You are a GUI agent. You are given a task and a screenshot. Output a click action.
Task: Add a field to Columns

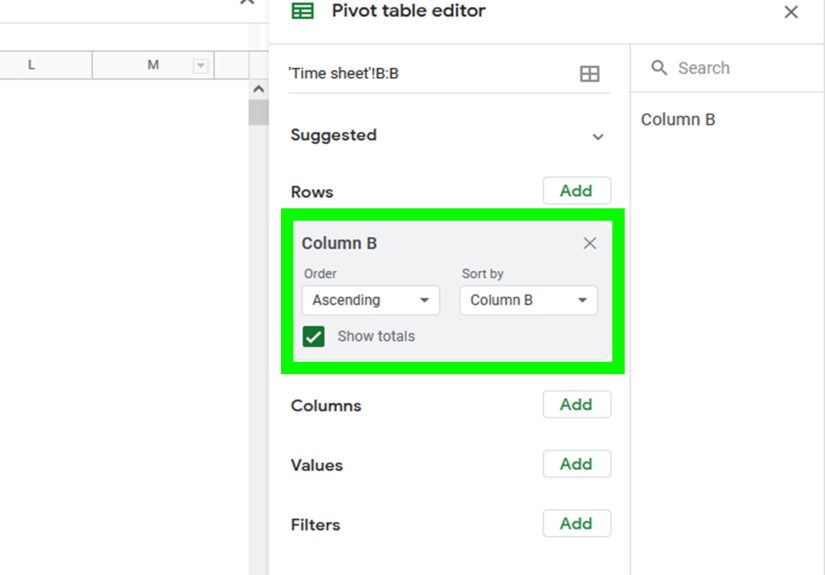click(577, 404)
